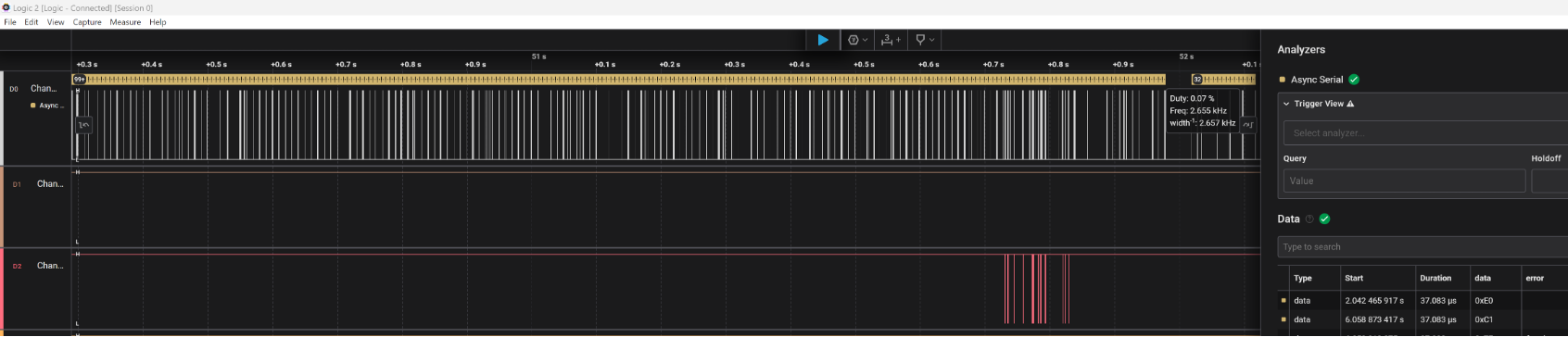Open the Help menu
The image size is (1568, 337).
[x=158, y=22]
